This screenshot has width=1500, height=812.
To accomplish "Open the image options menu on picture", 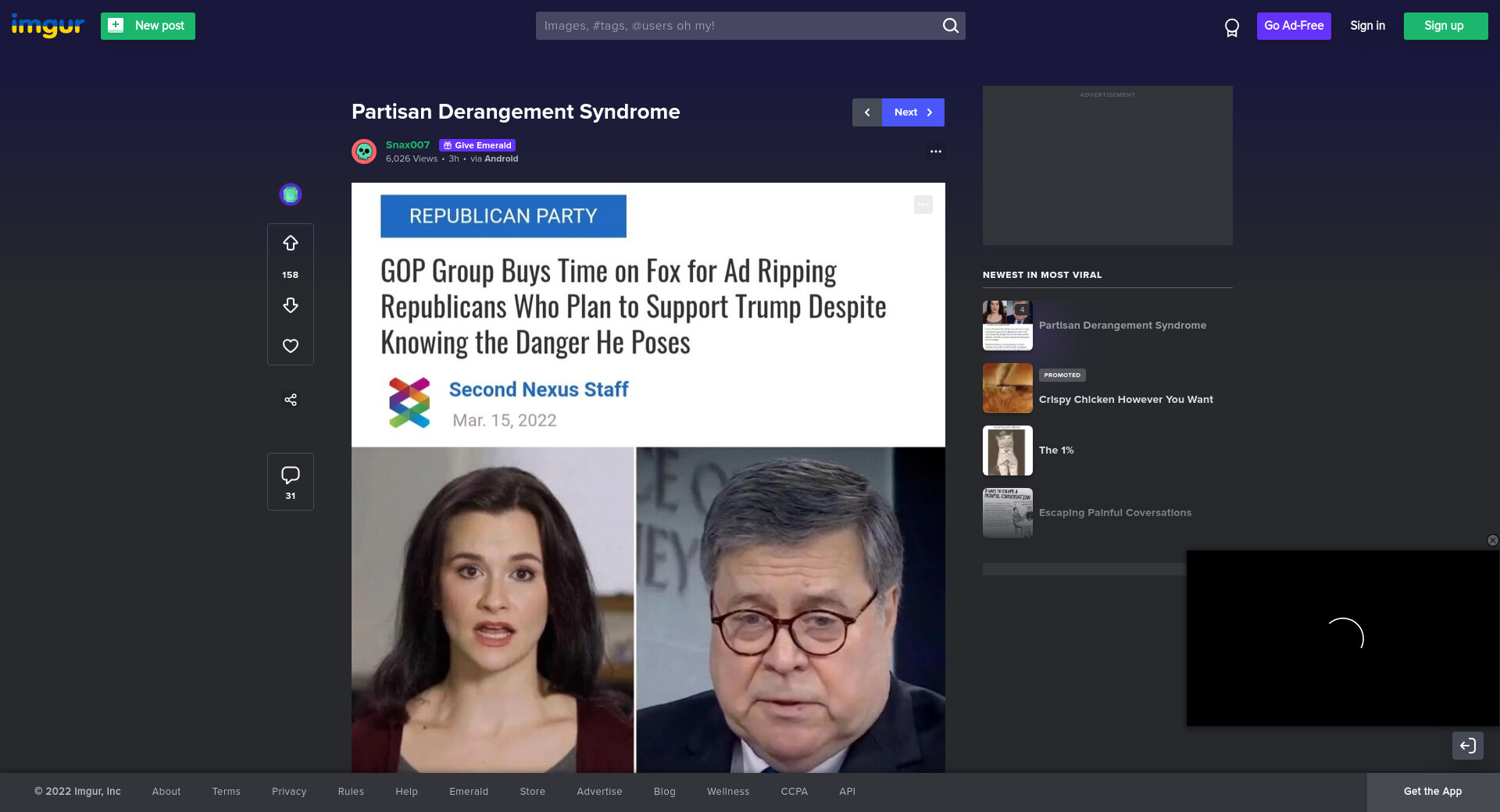I will tap(923, 205).
